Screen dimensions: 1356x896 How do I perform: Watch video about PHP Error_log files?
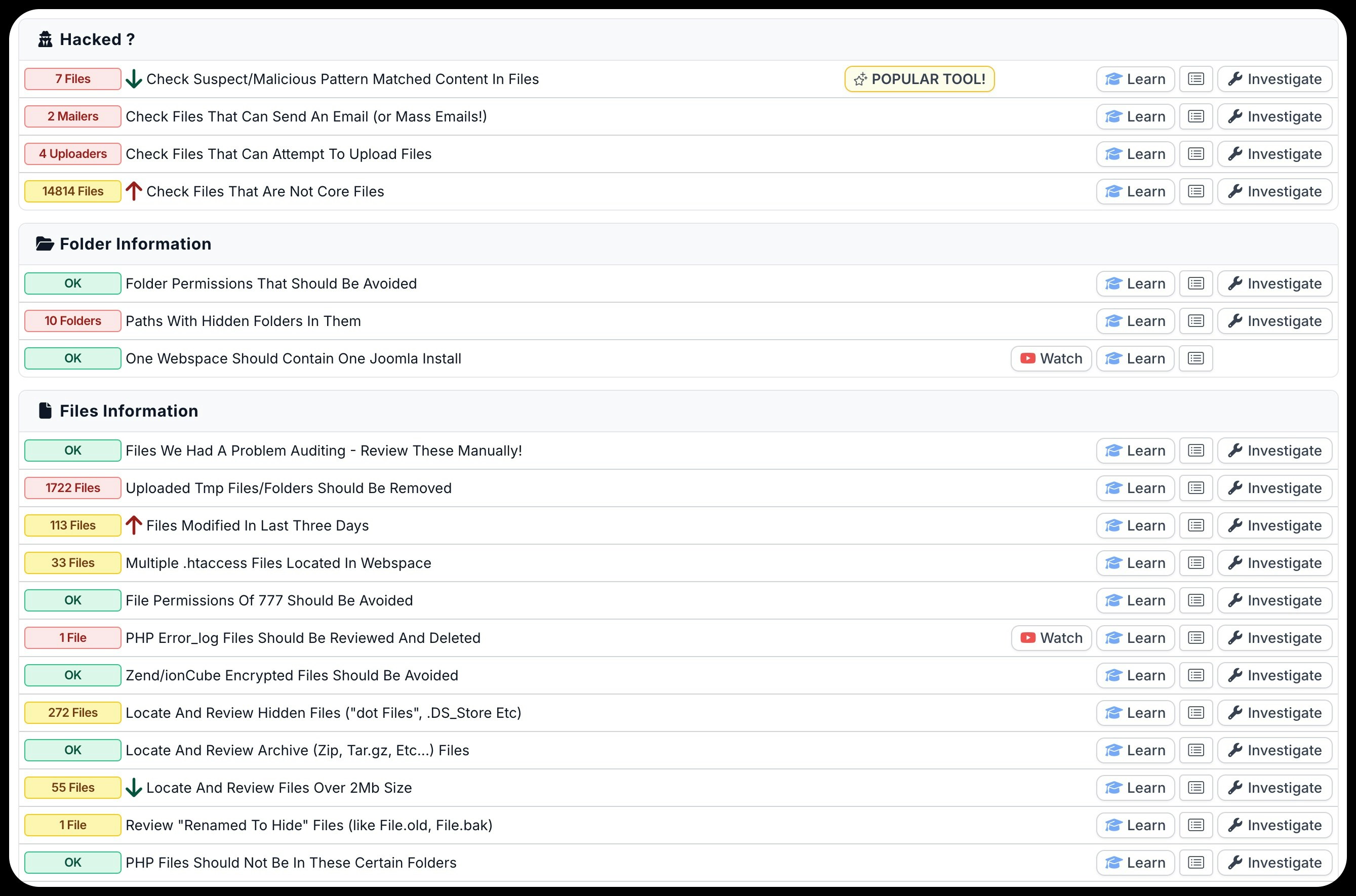point(1051,638)
